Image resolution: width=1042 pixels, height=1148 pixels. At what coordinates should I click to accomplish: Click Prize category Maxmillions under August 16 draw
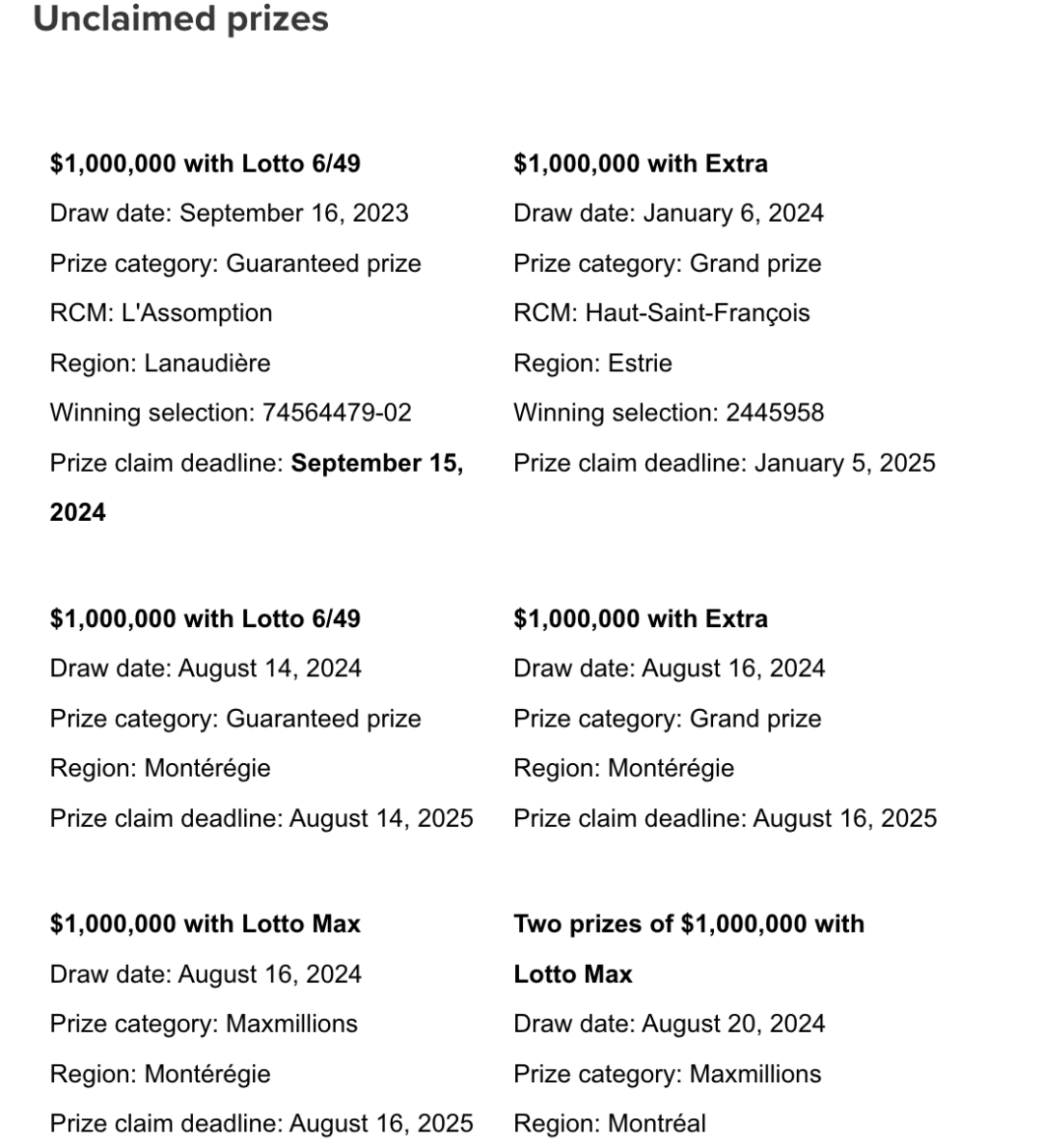pos(204,1024)
